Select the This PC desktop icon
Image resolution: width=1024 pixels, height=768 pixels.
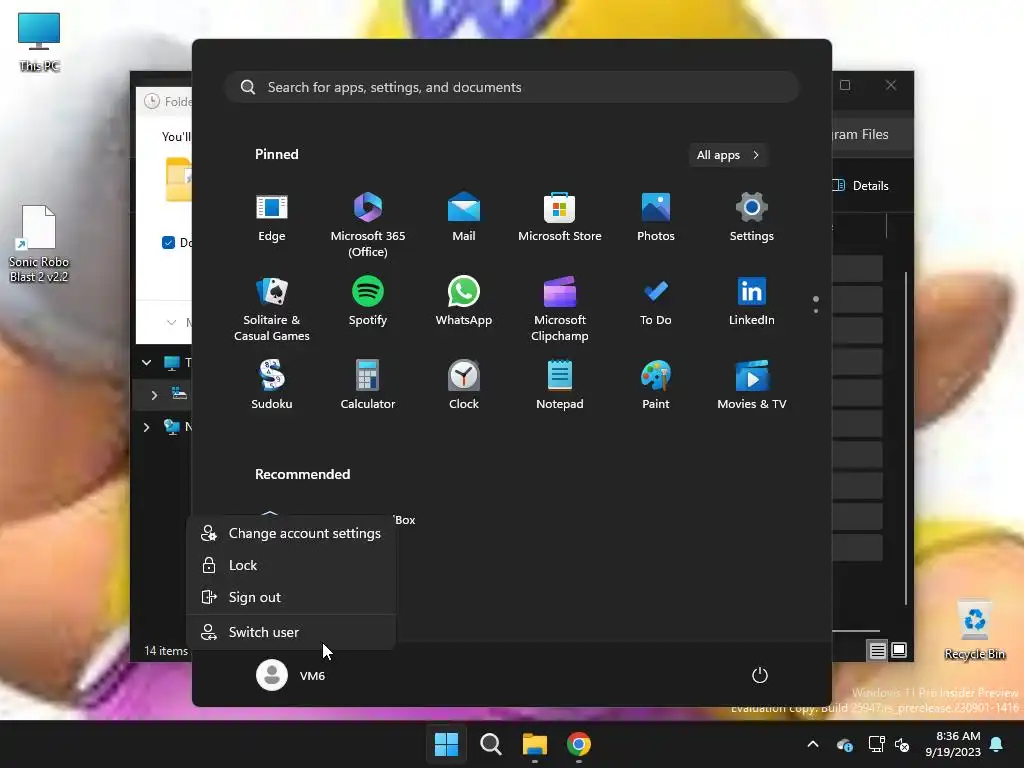click(x=39, y=42)
